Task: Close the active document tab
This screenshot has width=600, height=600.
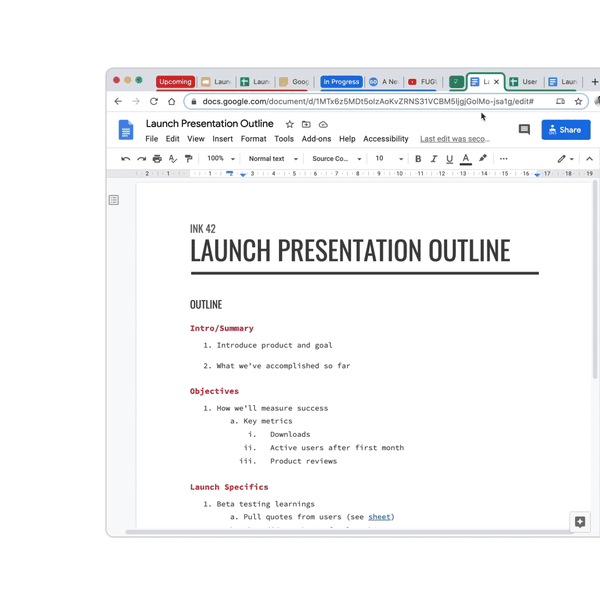Action: pos(496,82)
